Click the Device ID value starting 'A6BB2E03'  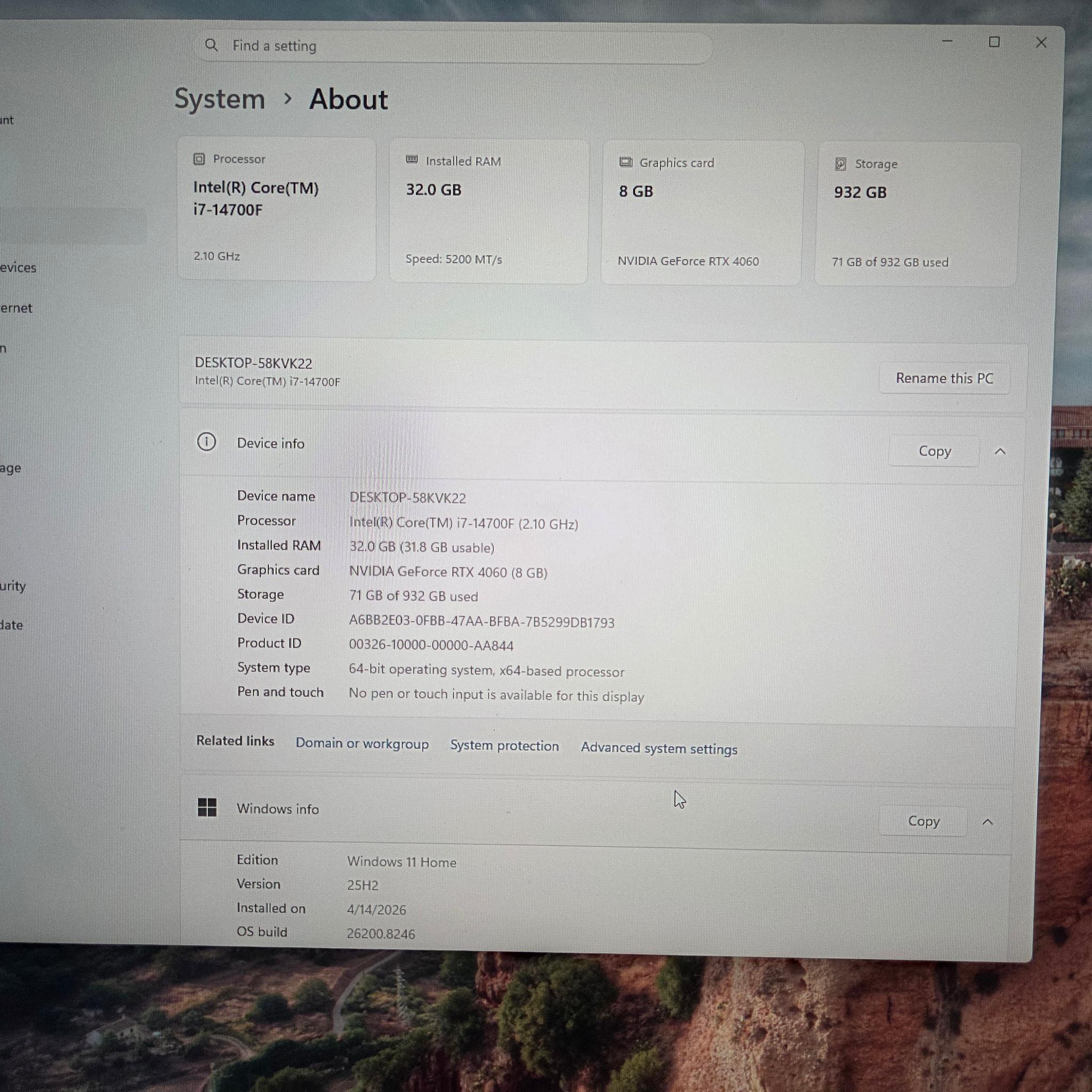pos(481,621)
